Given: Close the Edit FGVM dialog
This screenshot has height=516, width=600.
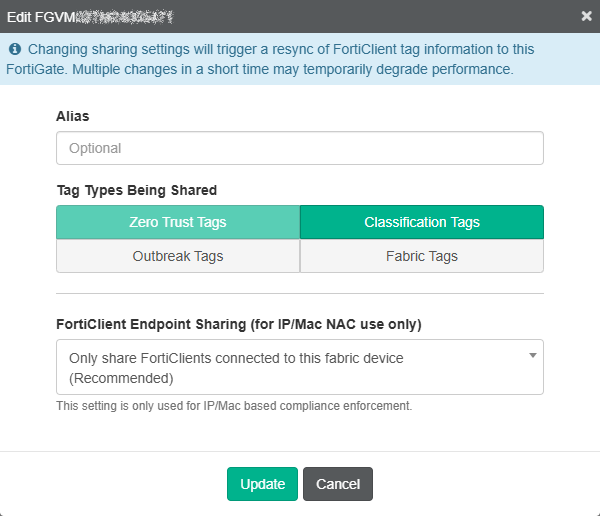Looking at the screenshot, I should 586,16.
